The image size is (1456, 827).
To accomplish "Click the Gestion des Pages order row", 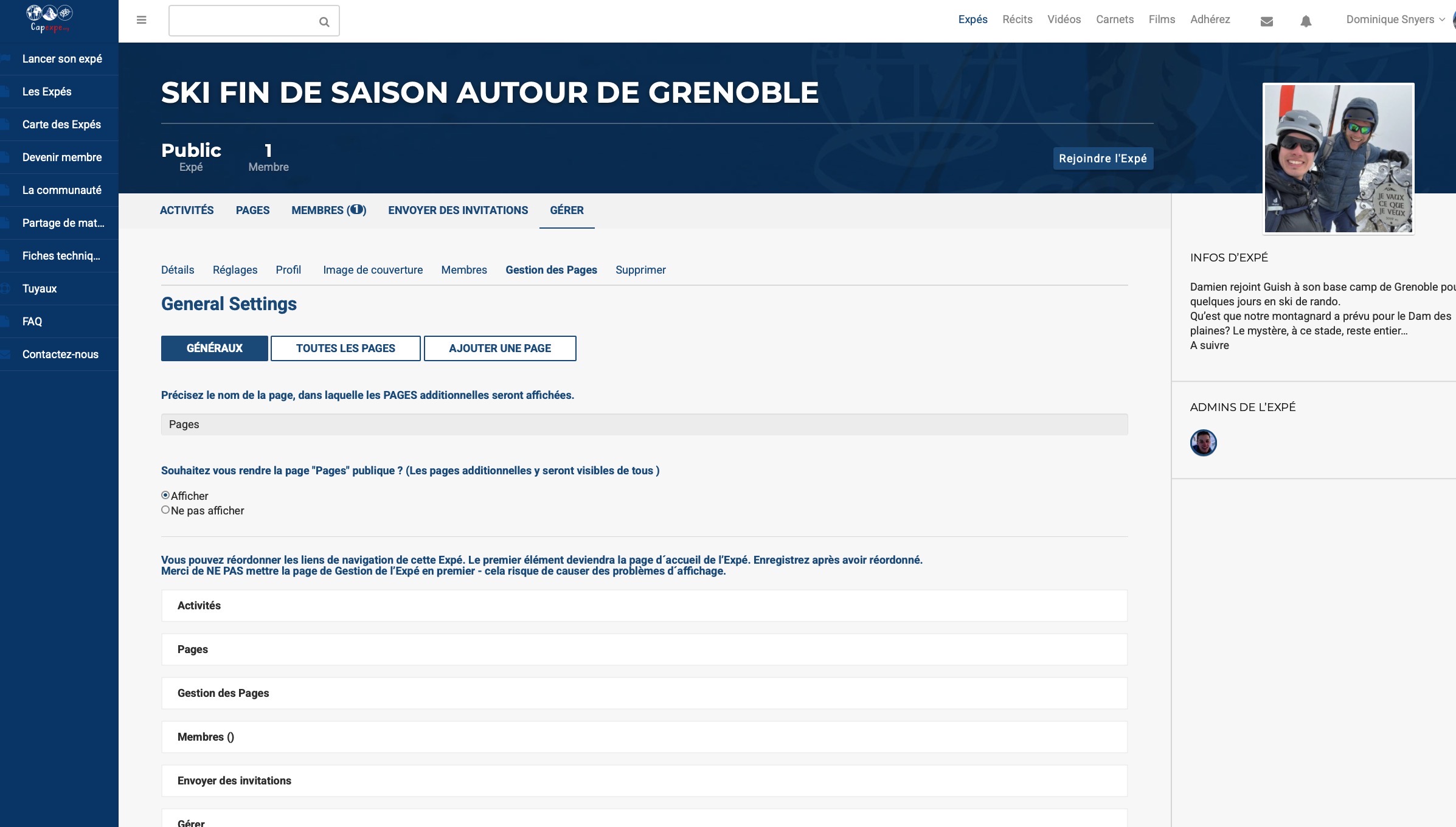I will (x=643, y=693).
